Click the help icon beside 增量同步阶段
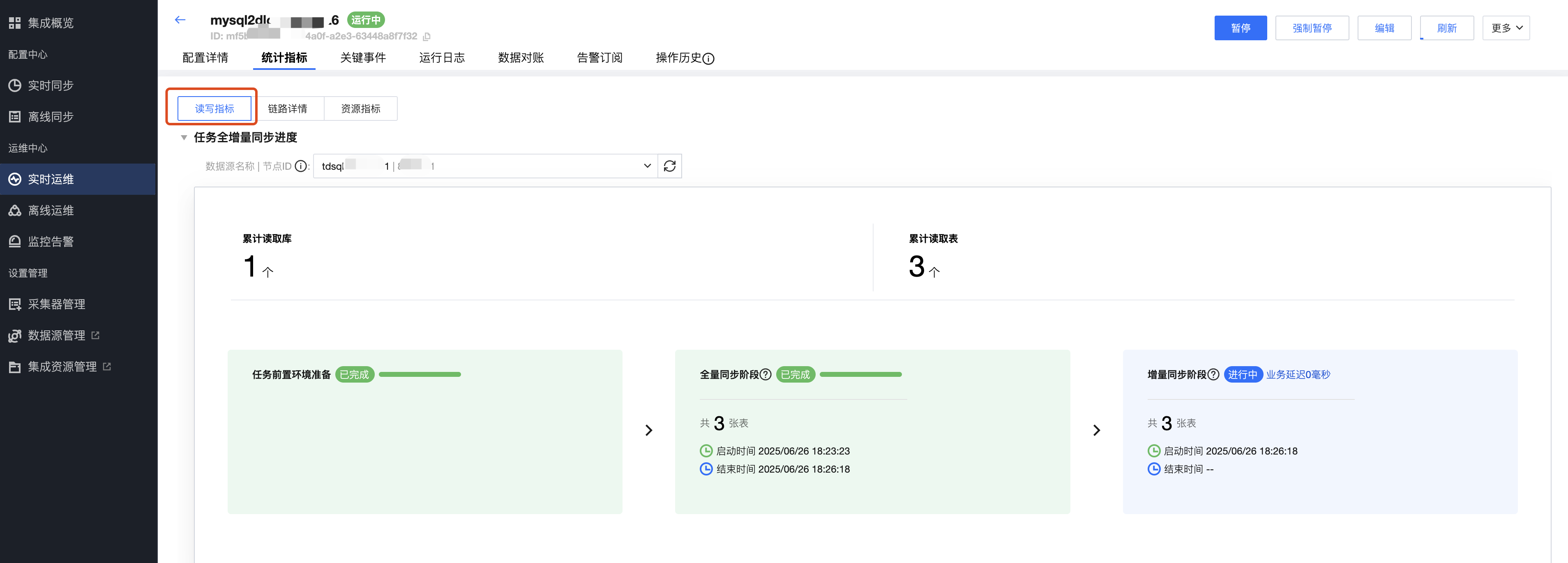 coord(1213,374)
